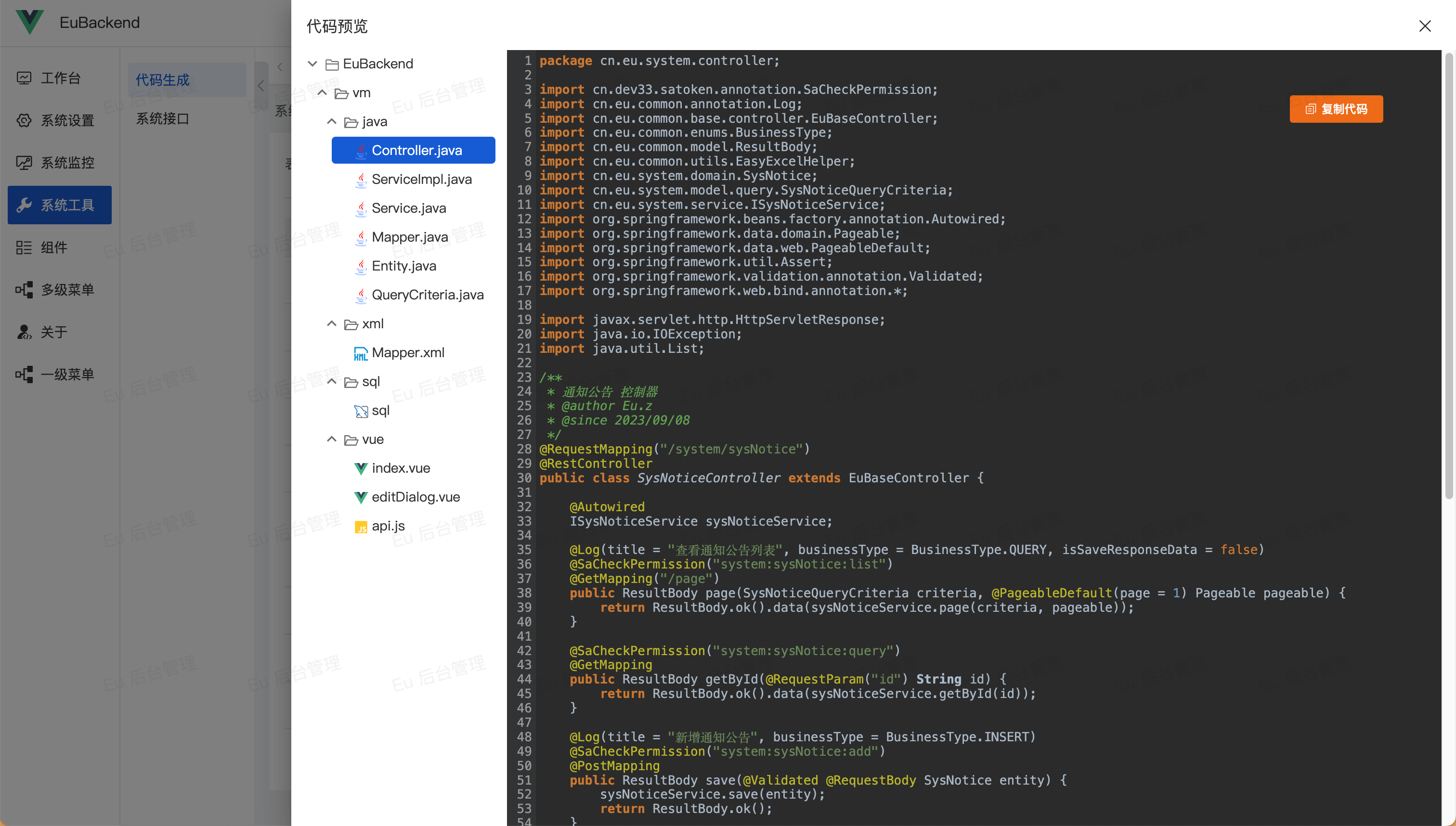Click the XML file icon beside Mapper.xml
This screenshot has width=1456, height=826.
361,353
